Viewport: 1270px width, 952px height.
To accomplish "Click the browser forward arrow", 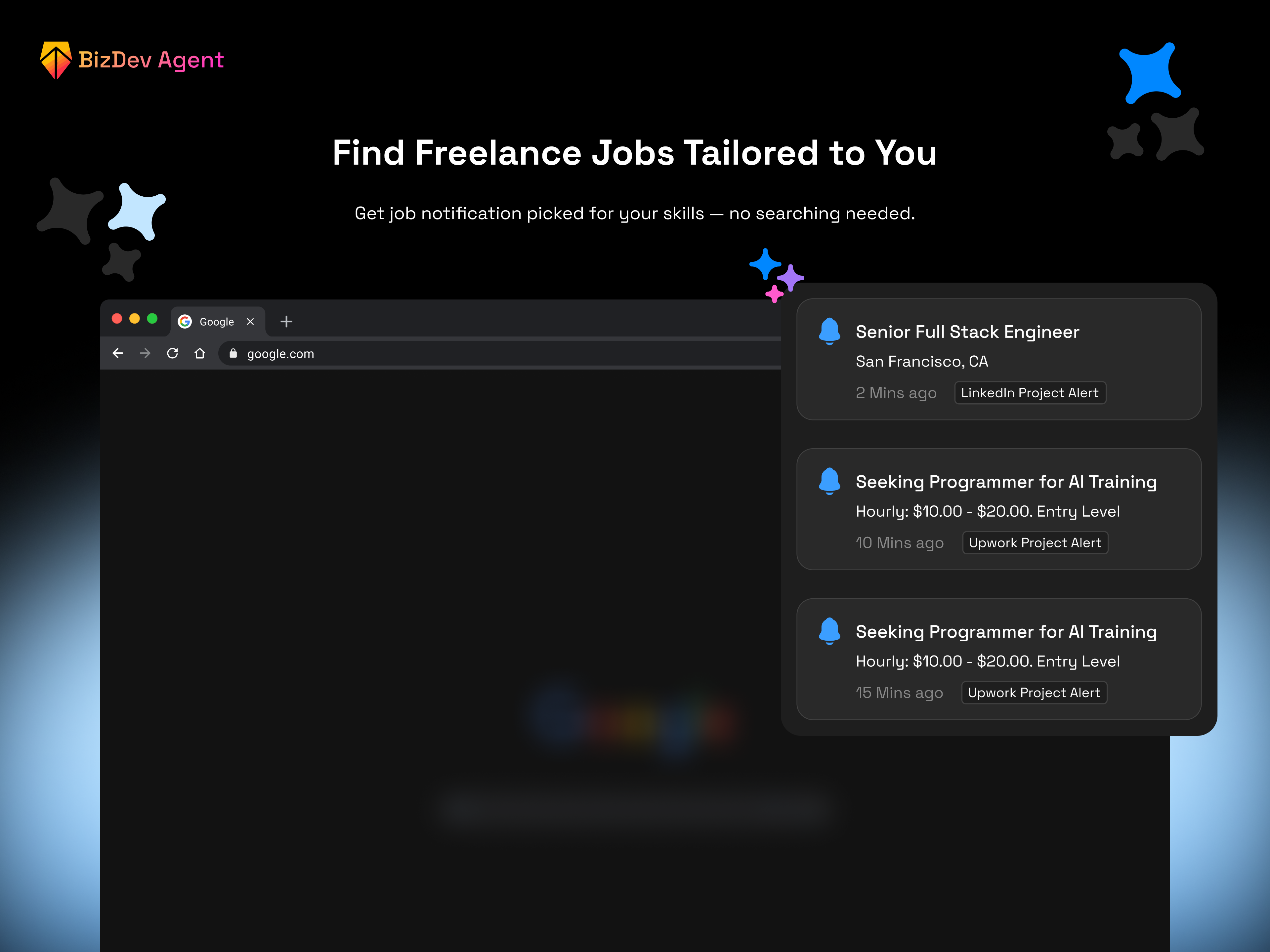I will [145, 353].
